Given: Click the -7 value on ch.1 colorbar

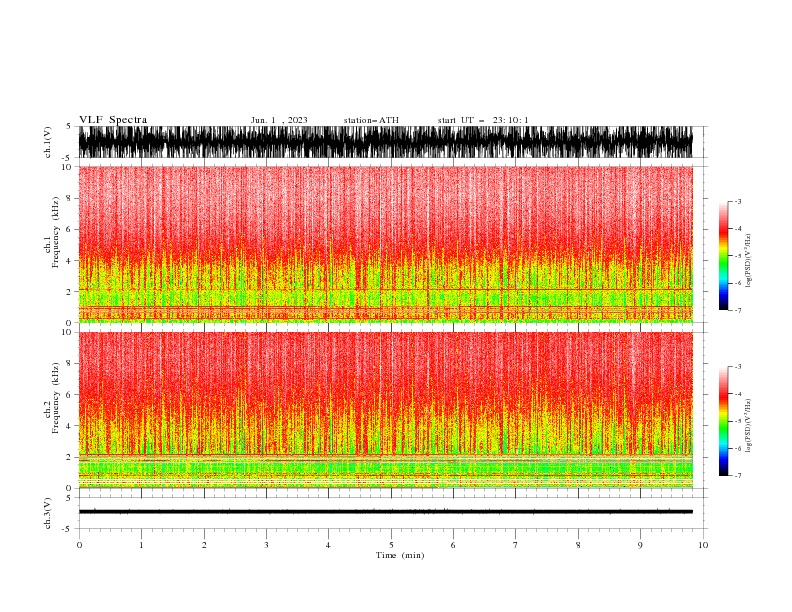Looking at the screenshot, I should tap(737, 310).
